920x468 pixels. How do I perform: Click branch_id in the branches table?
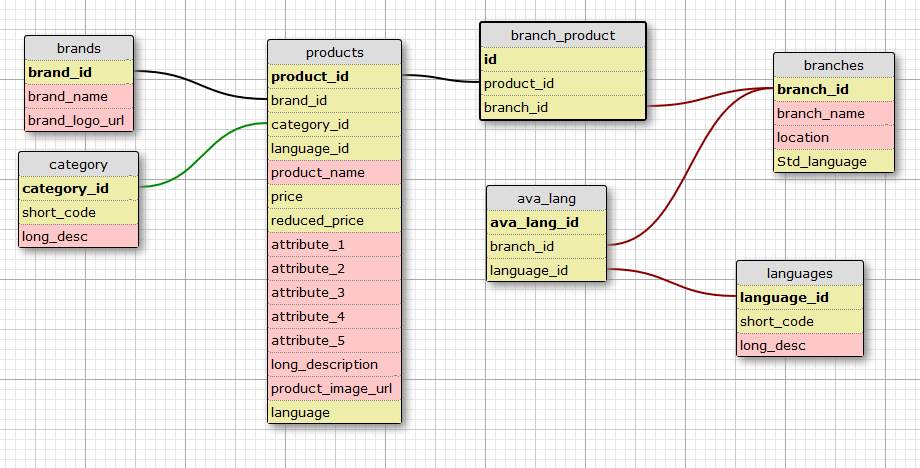click(834, 89)
